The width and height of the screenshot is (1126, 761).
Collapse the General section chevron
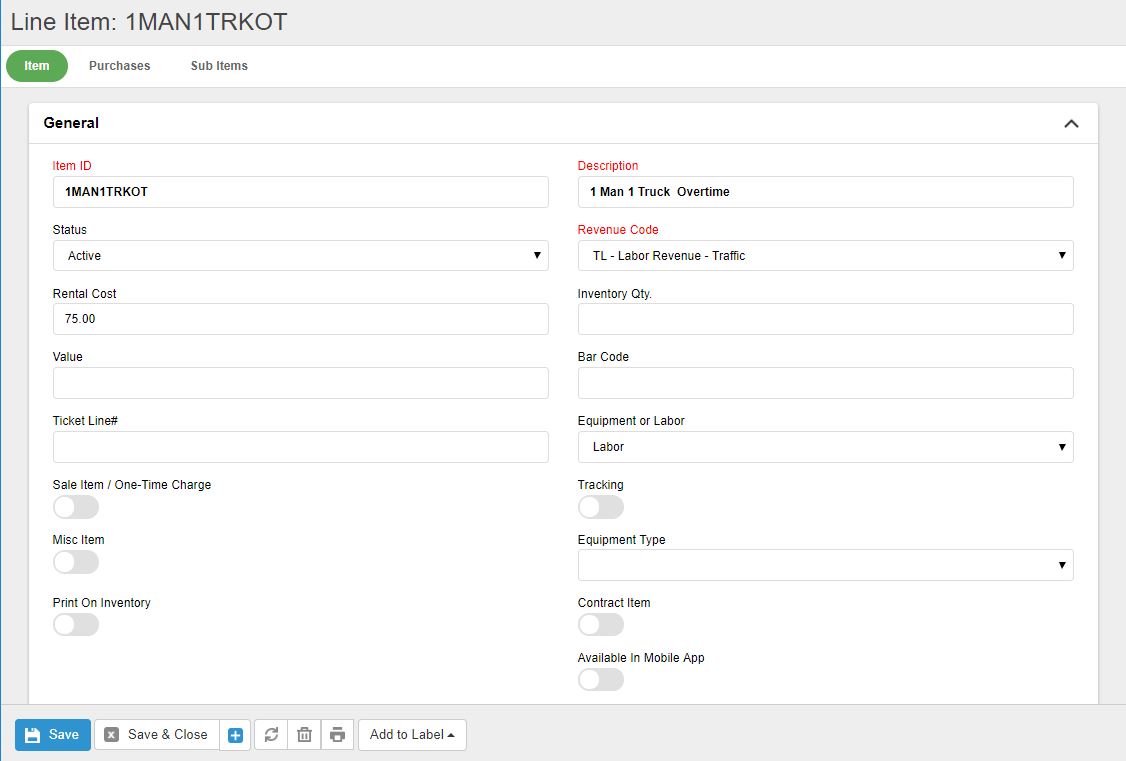(1071, 124)
